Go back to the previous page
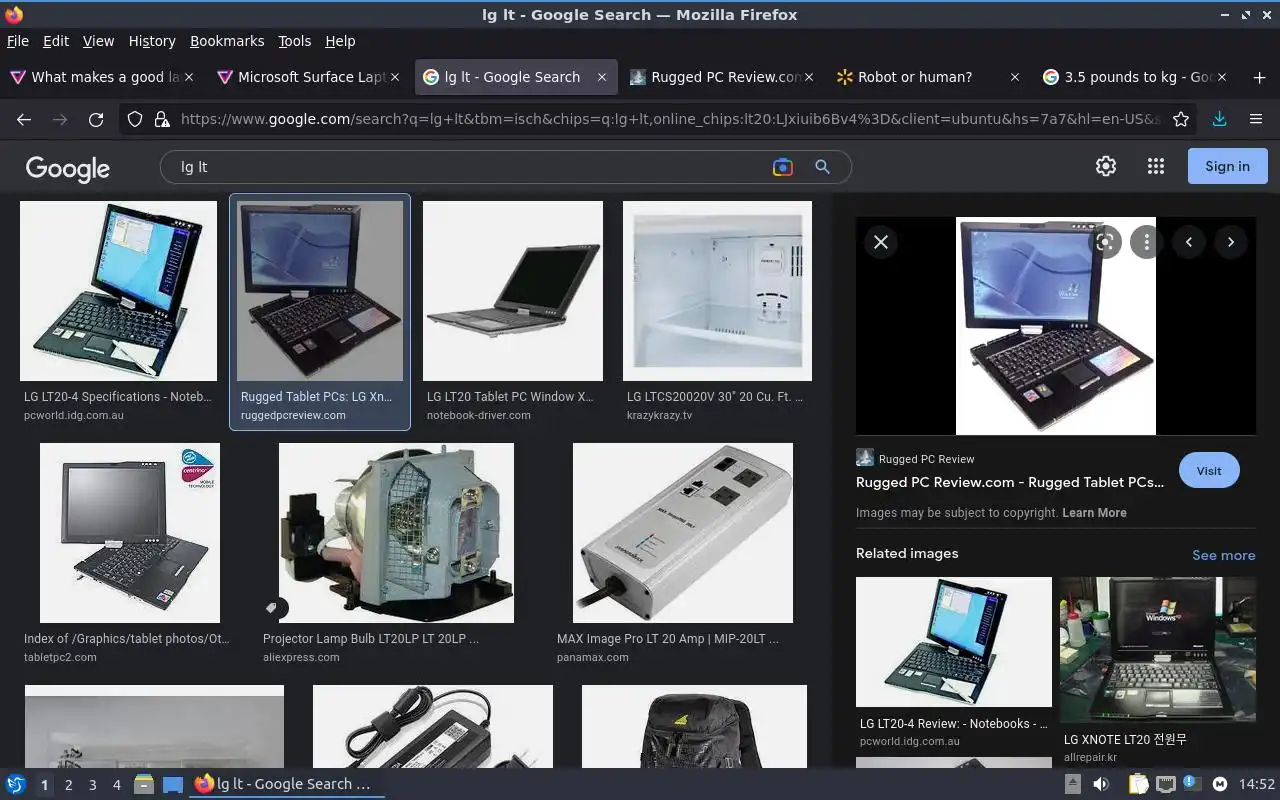This screenshot has width=1280, height=800. (x=24, y=119)
